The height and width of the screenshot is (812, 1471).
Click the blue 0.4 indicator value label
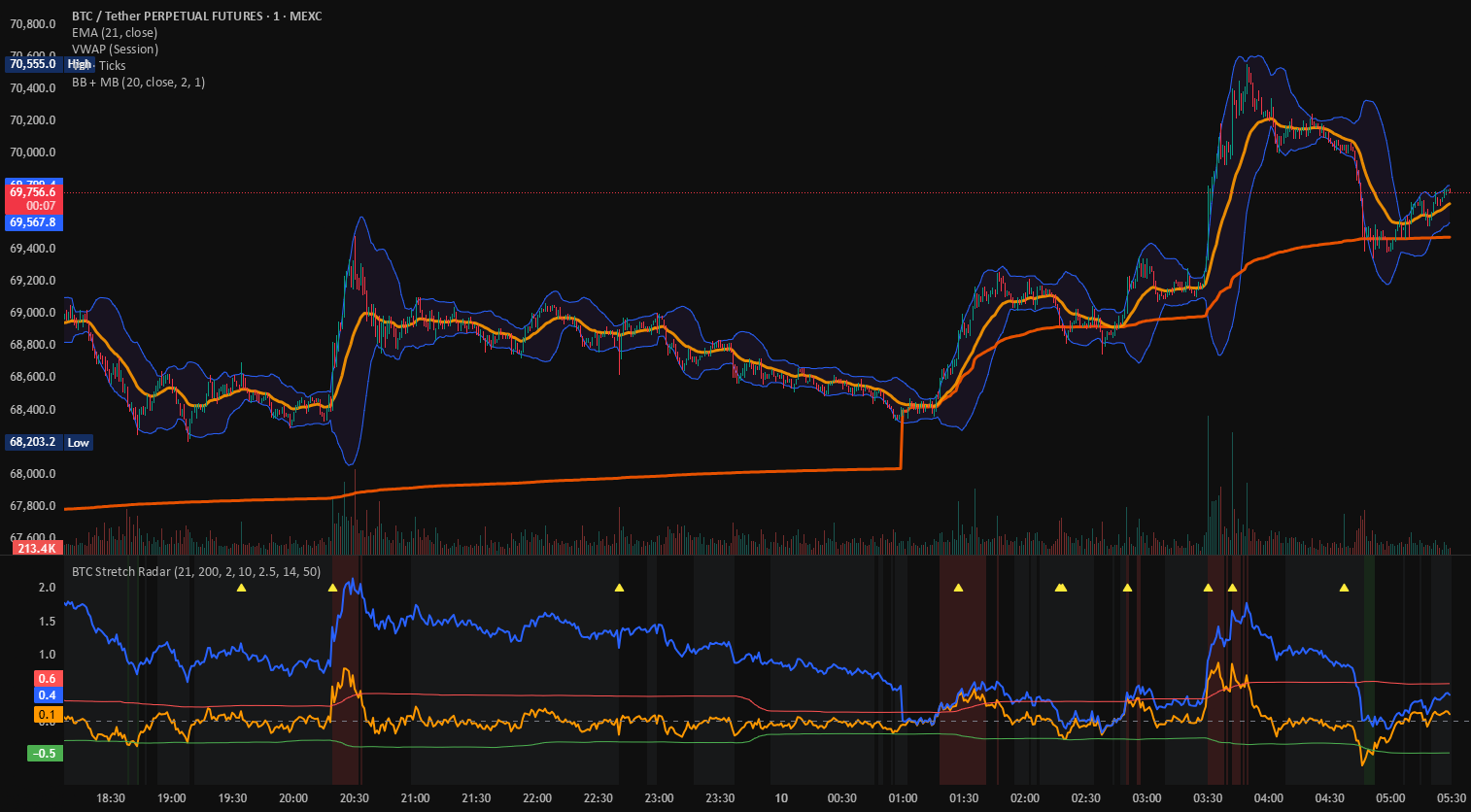click(x=48, y=695)
